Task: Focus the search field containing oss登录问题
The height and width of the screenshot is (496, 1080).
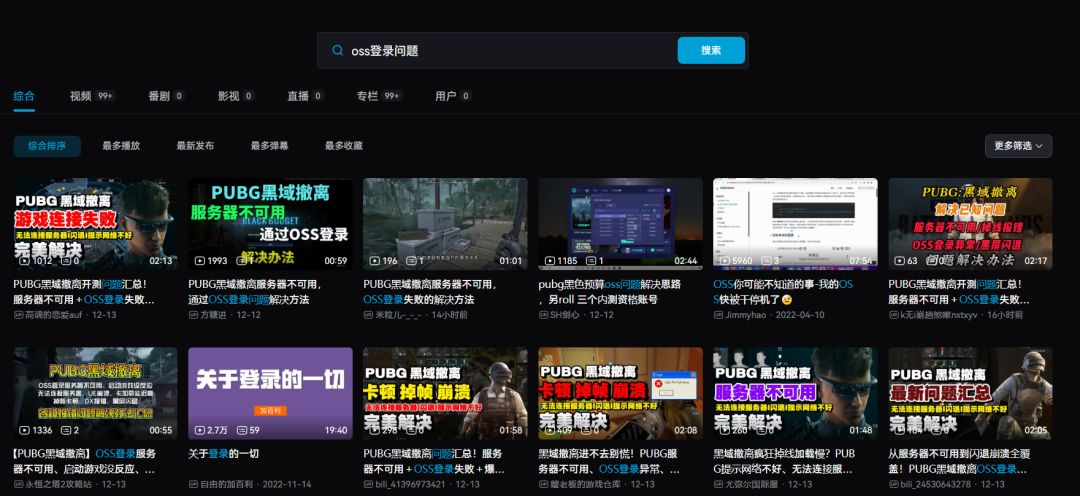Action: (x=532, y=50)
